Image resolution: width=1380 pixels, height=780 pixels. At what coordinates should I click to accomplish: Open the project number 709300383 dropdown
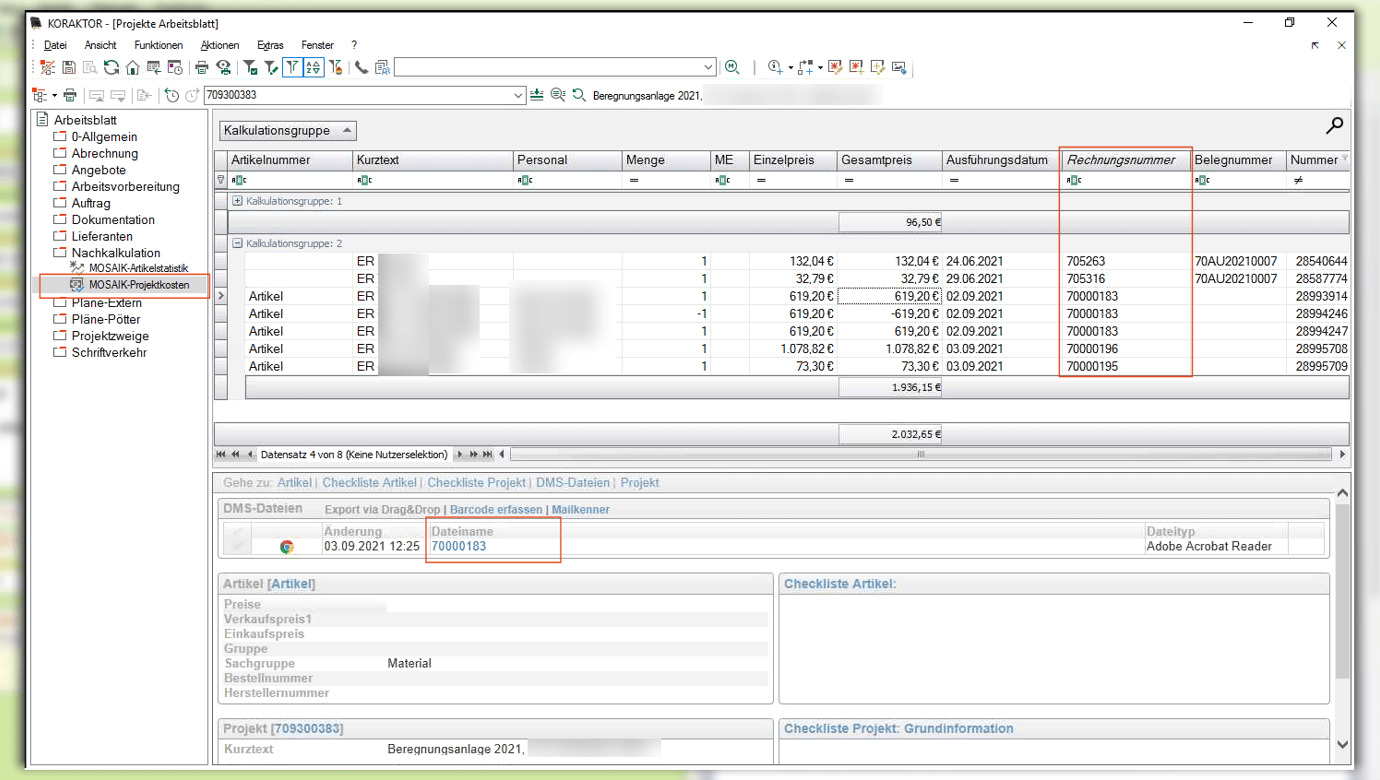tap(518, 96)
